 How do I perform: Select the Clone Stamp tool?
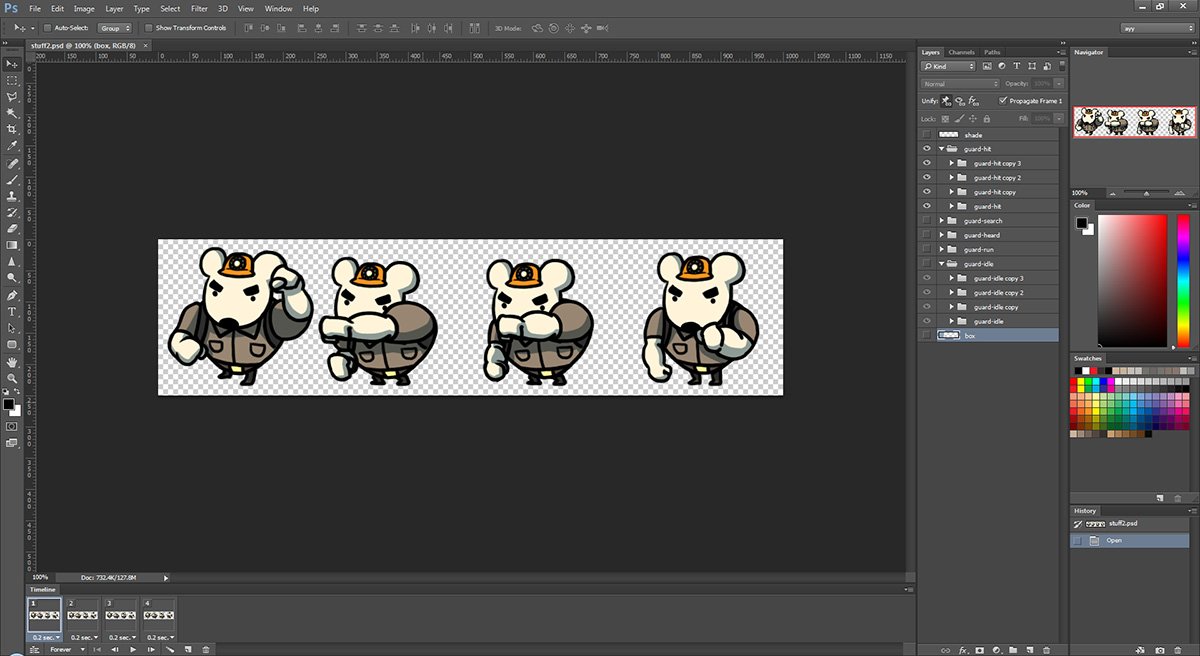pos(12,194)
